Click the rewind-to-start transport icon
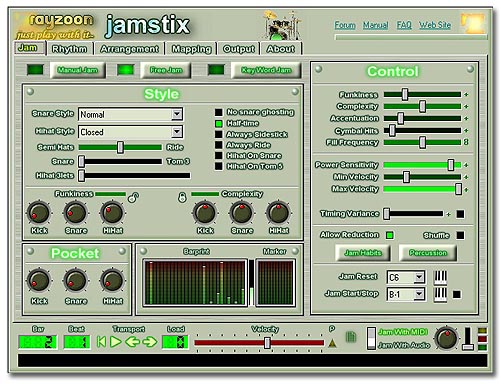500x384 pixels. [102, 342]
